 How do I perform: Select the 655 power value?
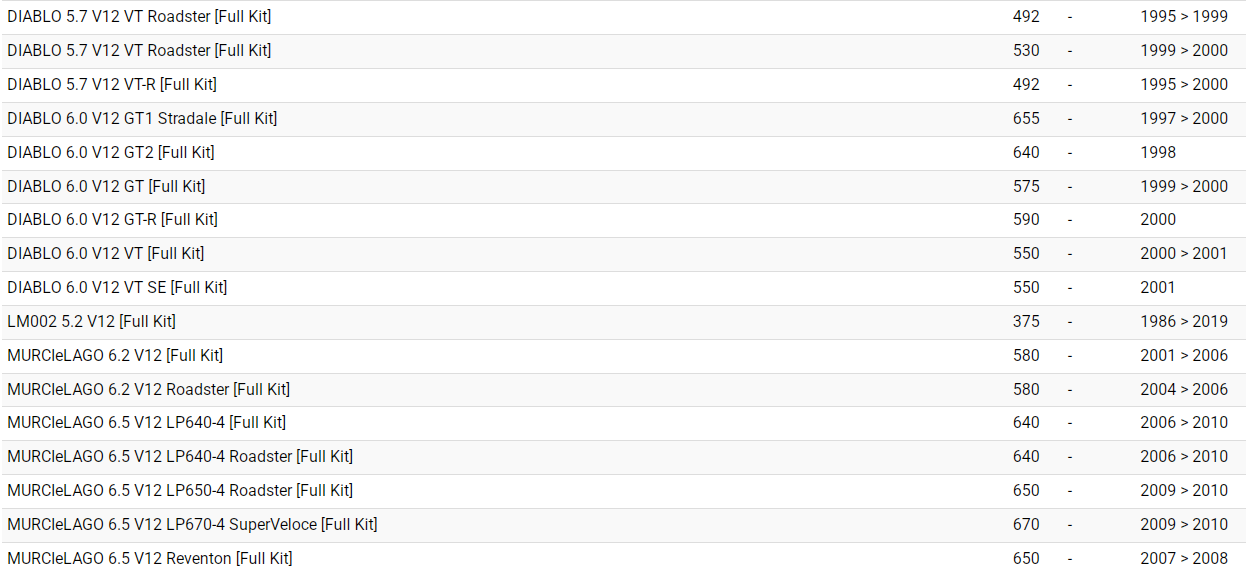click(1026, 119)
